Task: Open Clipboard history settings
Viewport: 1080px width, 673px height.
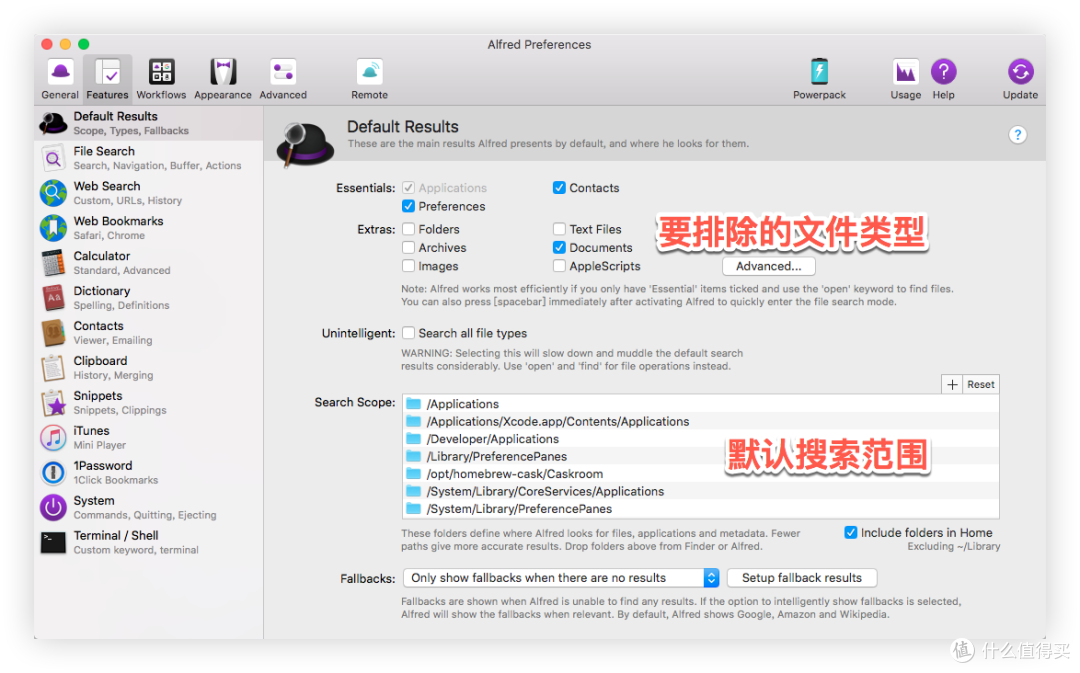Action: click(x=149, y=368)
